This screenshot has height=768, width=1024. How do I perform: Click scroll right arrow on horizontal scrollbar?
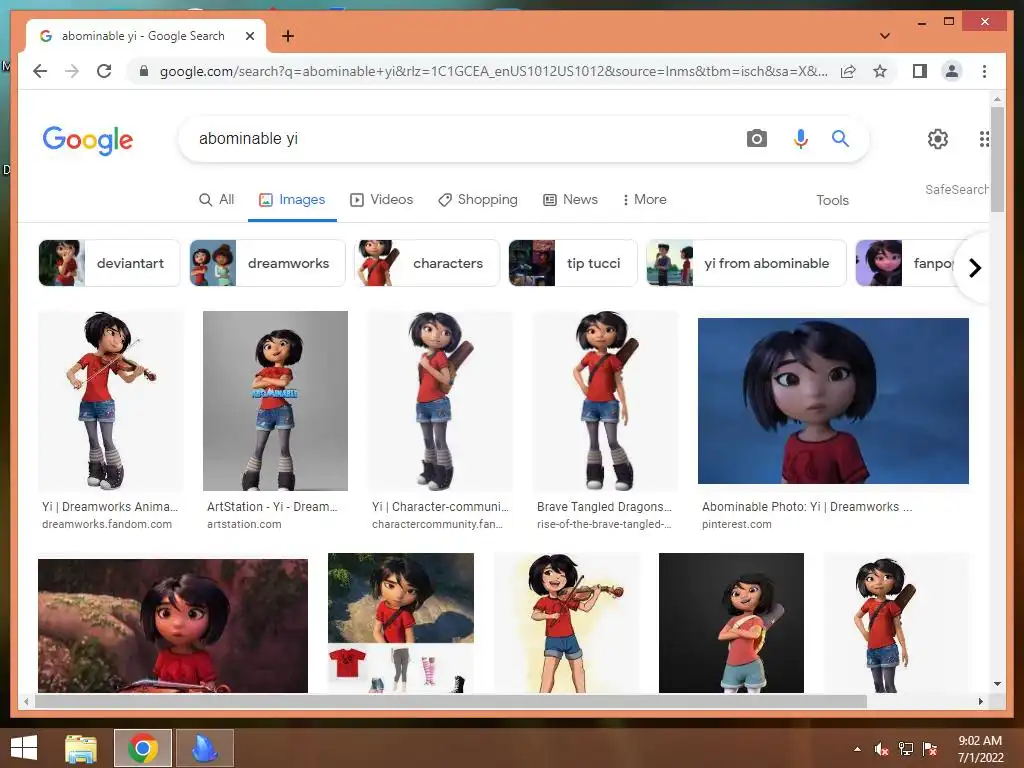coord(980,701)
